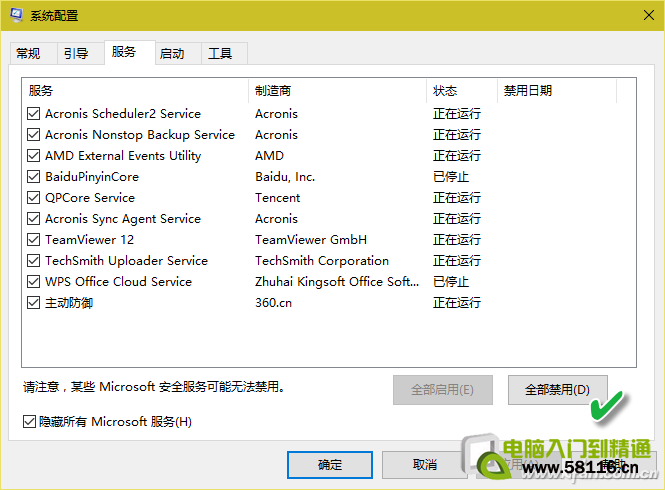Uncheck Acronis Scheduler2 Service checkbox
This screenshot has height=490, width=665.
[x=34, y=114]
